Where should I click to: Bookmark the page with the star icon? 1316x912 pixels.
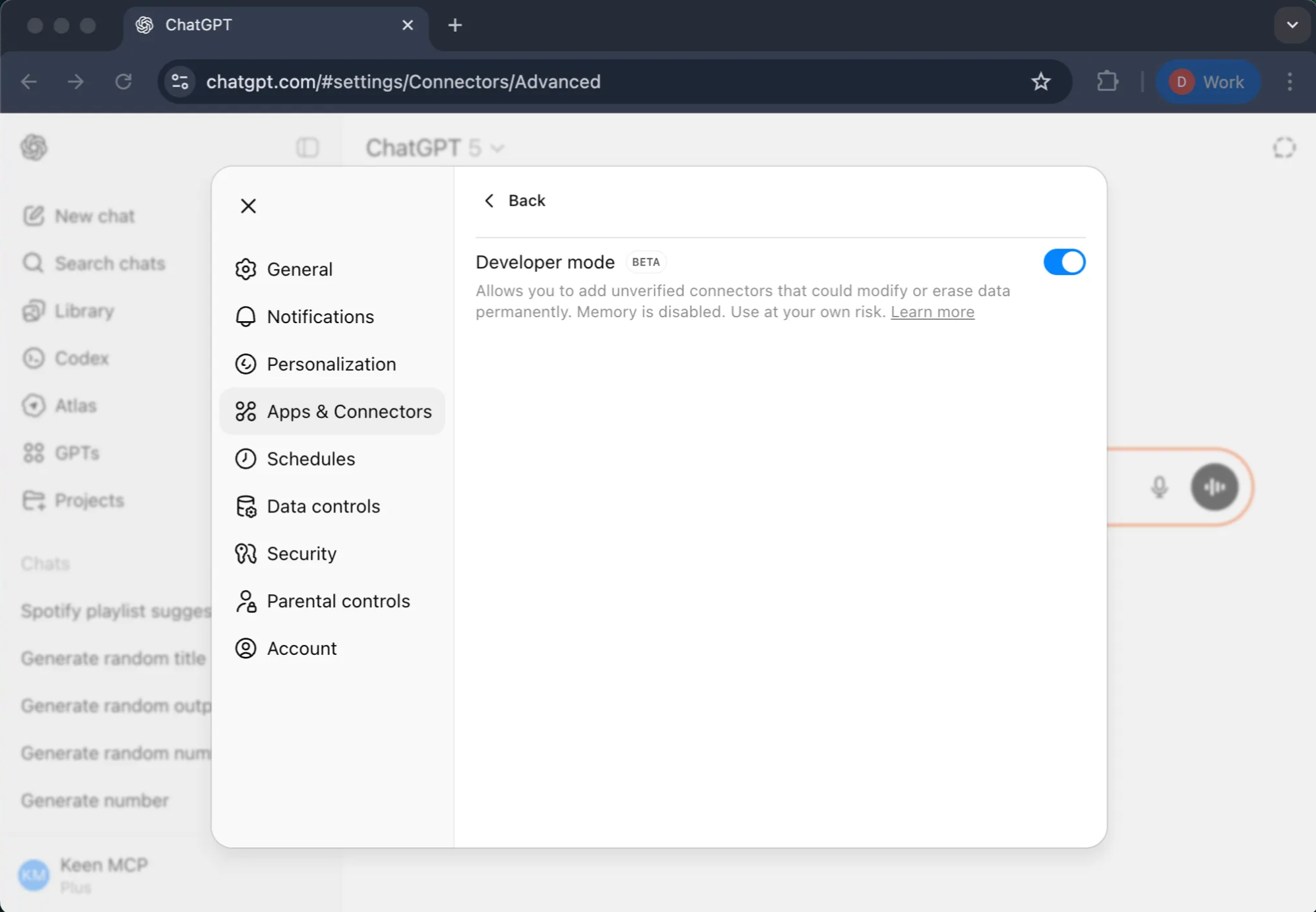coord(1041,82)
